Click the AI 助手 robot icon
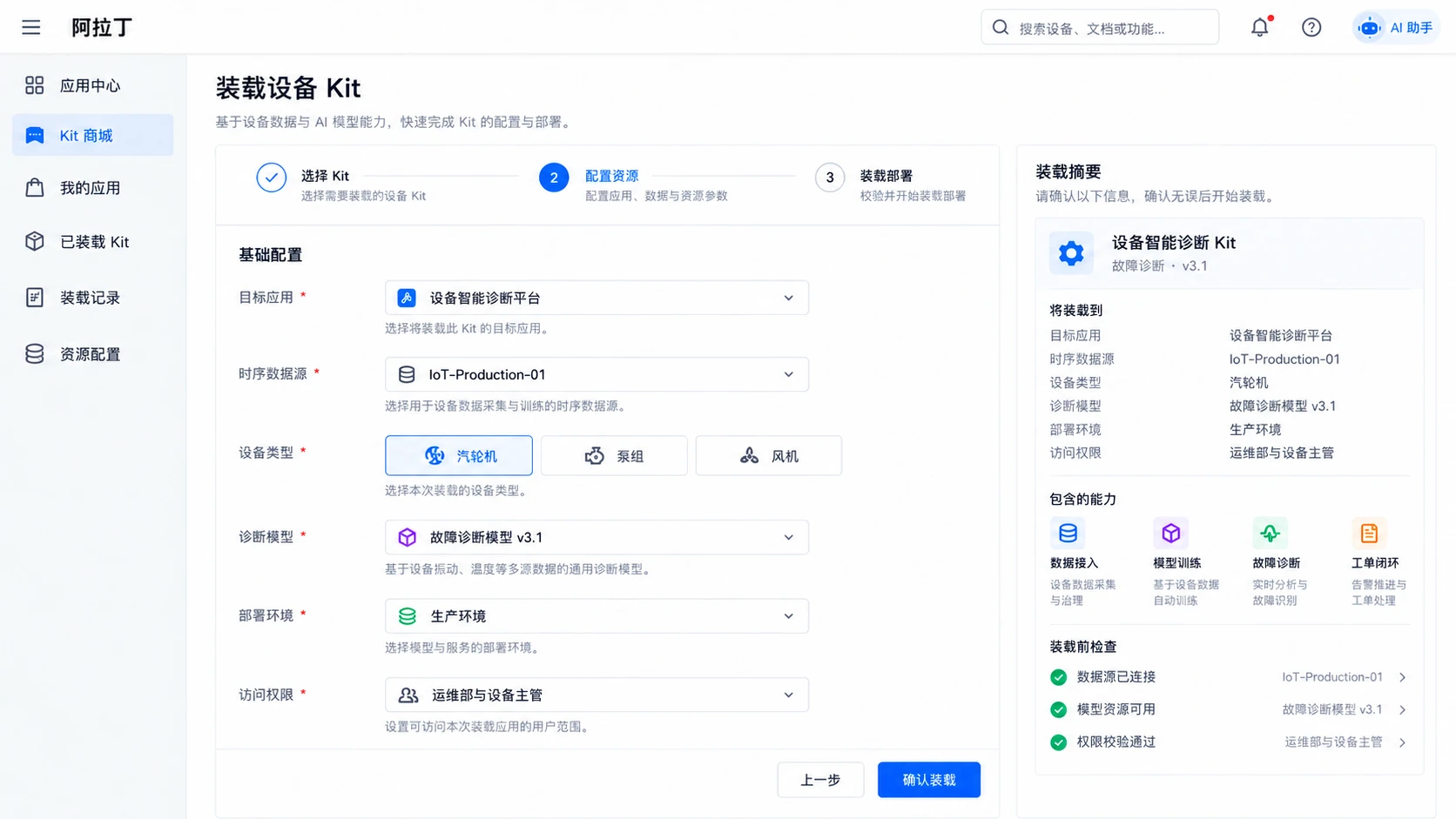Image resolution: width=1456 pixels, height=819 pixels. tap(1370, 28)
